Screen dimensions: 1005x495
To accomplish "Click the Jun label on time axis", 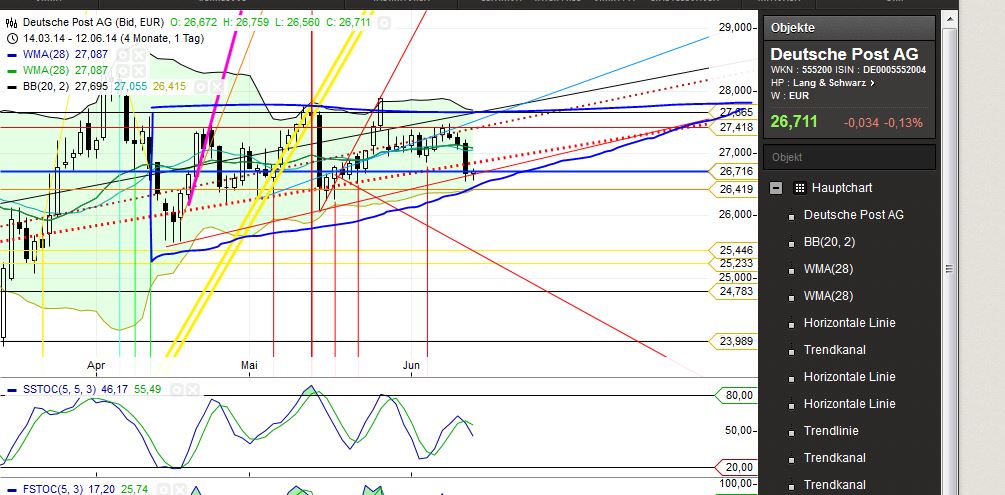I will (x=411, y=365).
